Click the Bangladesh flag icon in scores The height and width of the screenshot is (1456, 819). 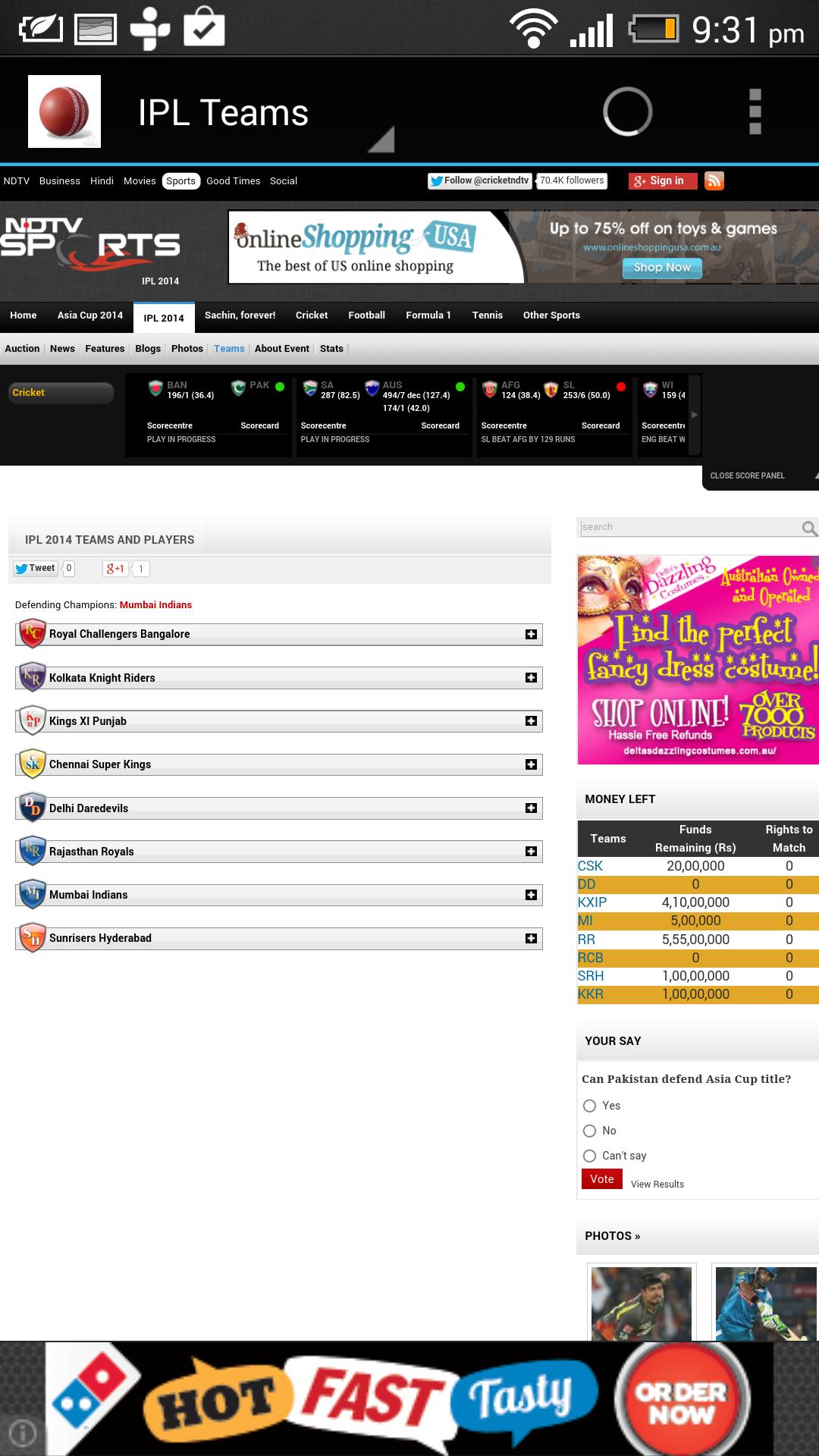[155, 389]
